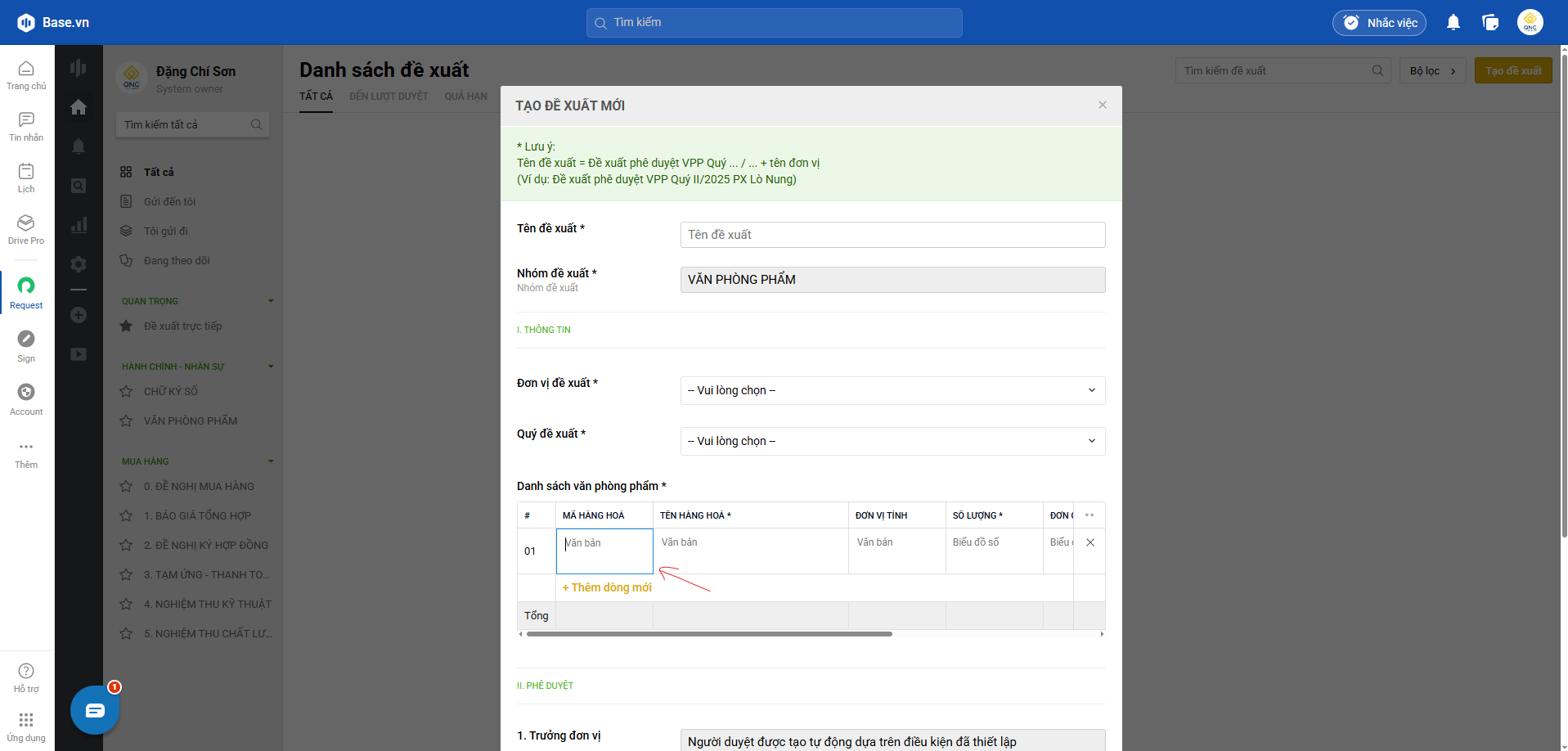Click + Thêm dòng mới link
This screenshot has height=751, width=1568.
[607, 588]
